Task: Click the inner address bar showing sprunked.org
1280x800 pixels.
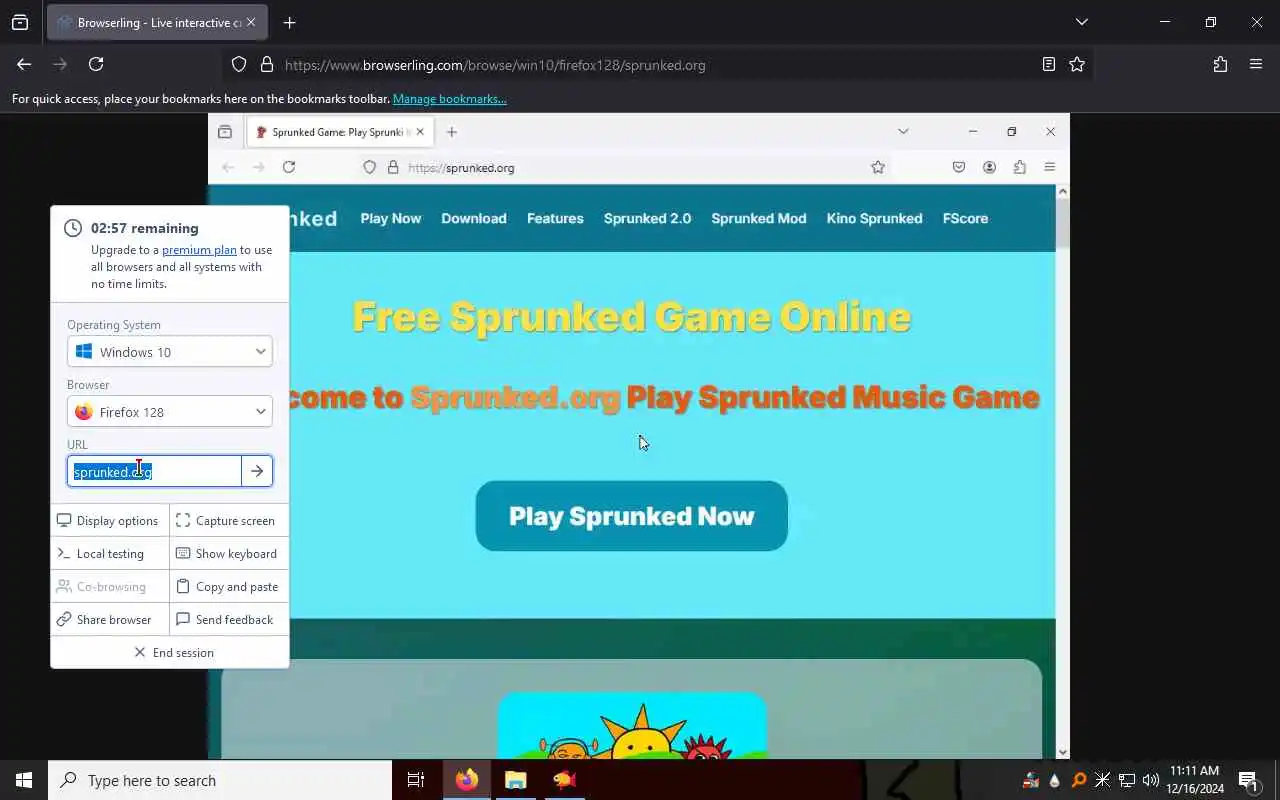Action: (x=625, y=167)
